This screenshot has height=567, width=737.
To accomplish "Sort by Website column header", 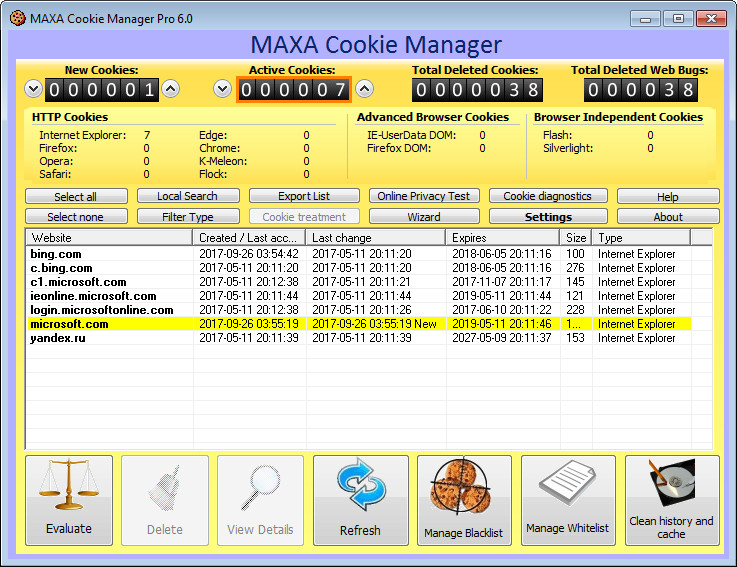I will coord(109,237).
